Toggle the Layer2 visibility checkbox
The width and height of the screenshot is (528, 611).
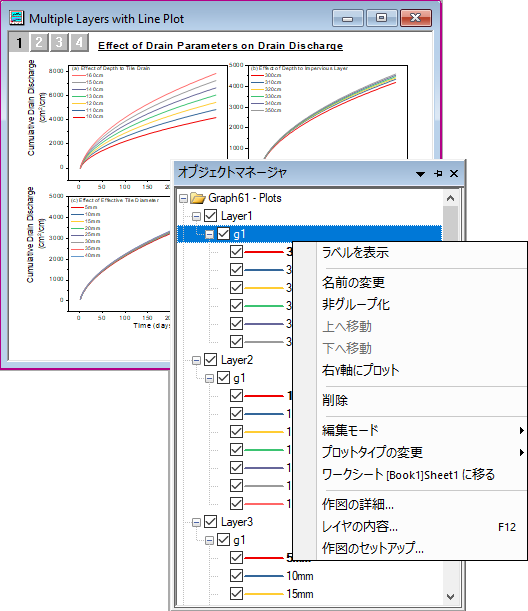(x=210, y=359)
